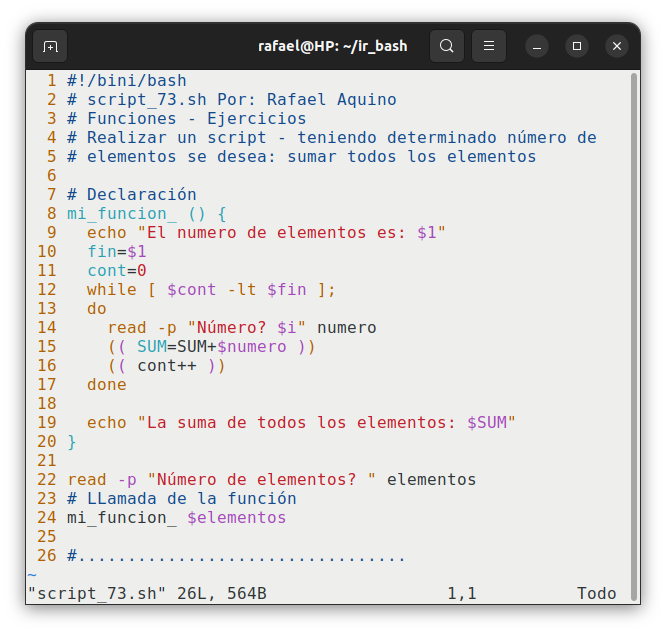The image size is (666, 633).
Task: Click the echo La suma de todos los elementos line
Action: click(x=301, y=423)
